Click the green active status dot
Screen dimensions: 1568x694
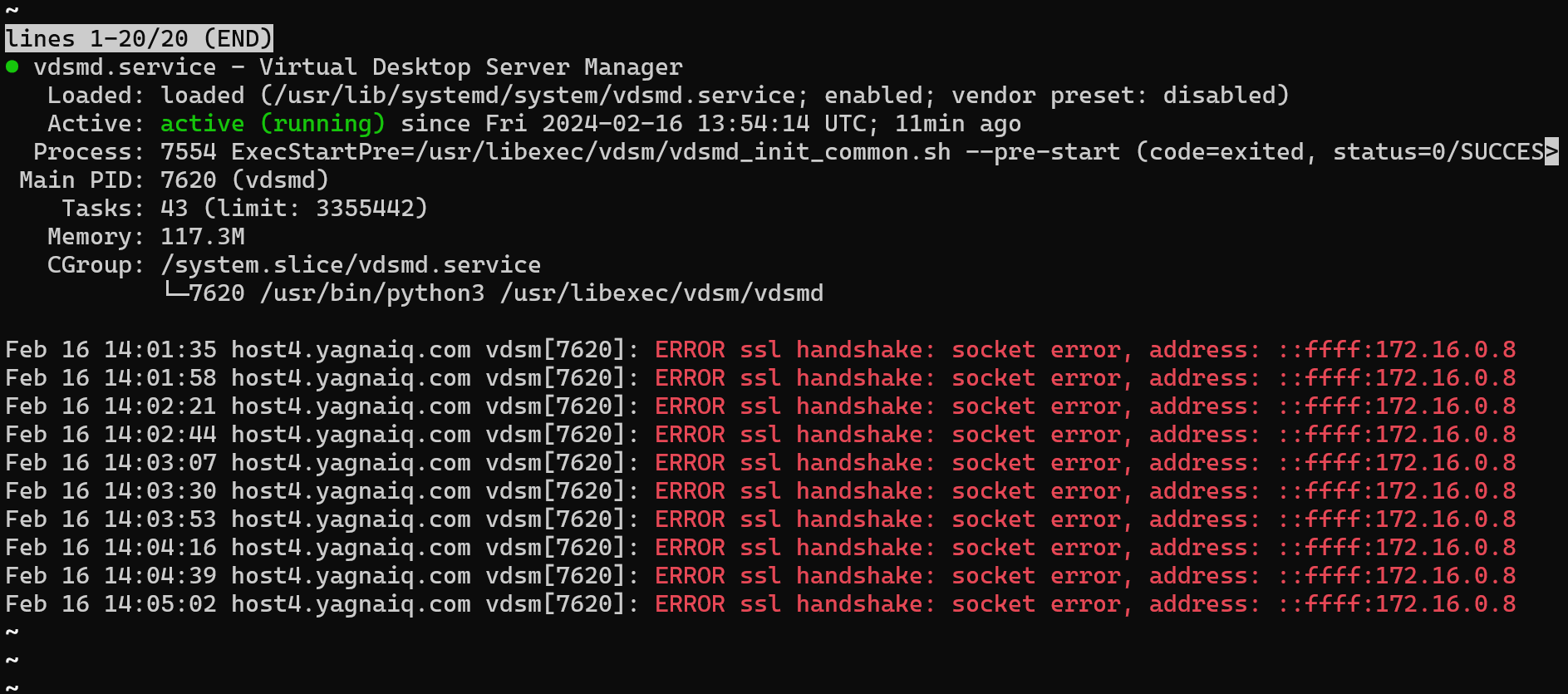(x=12, y=66)
